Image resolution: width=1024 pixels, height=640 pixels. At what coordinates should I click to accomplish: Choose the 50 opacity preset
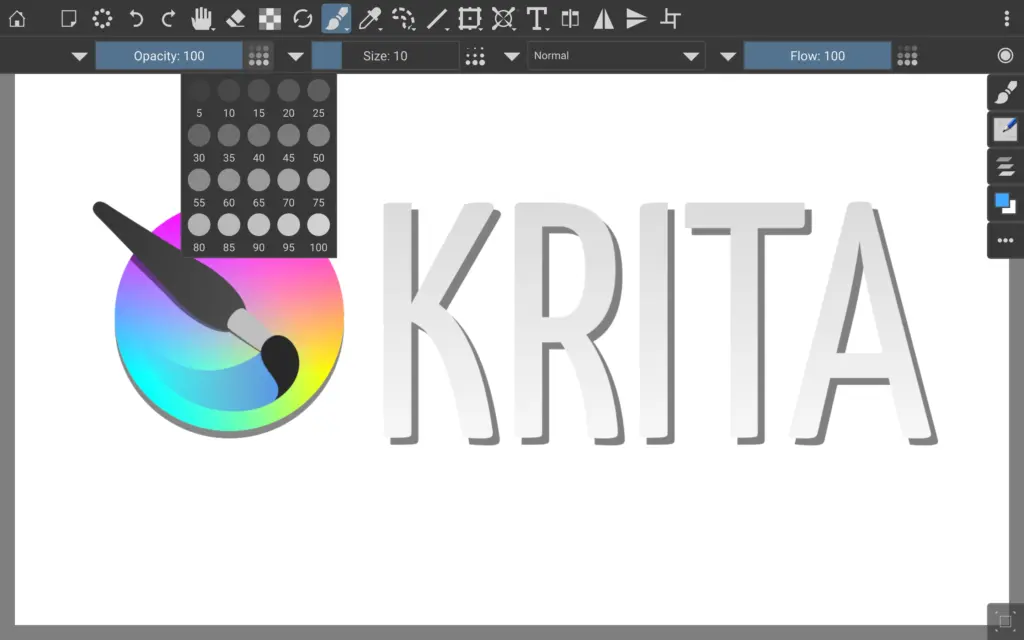318,136
